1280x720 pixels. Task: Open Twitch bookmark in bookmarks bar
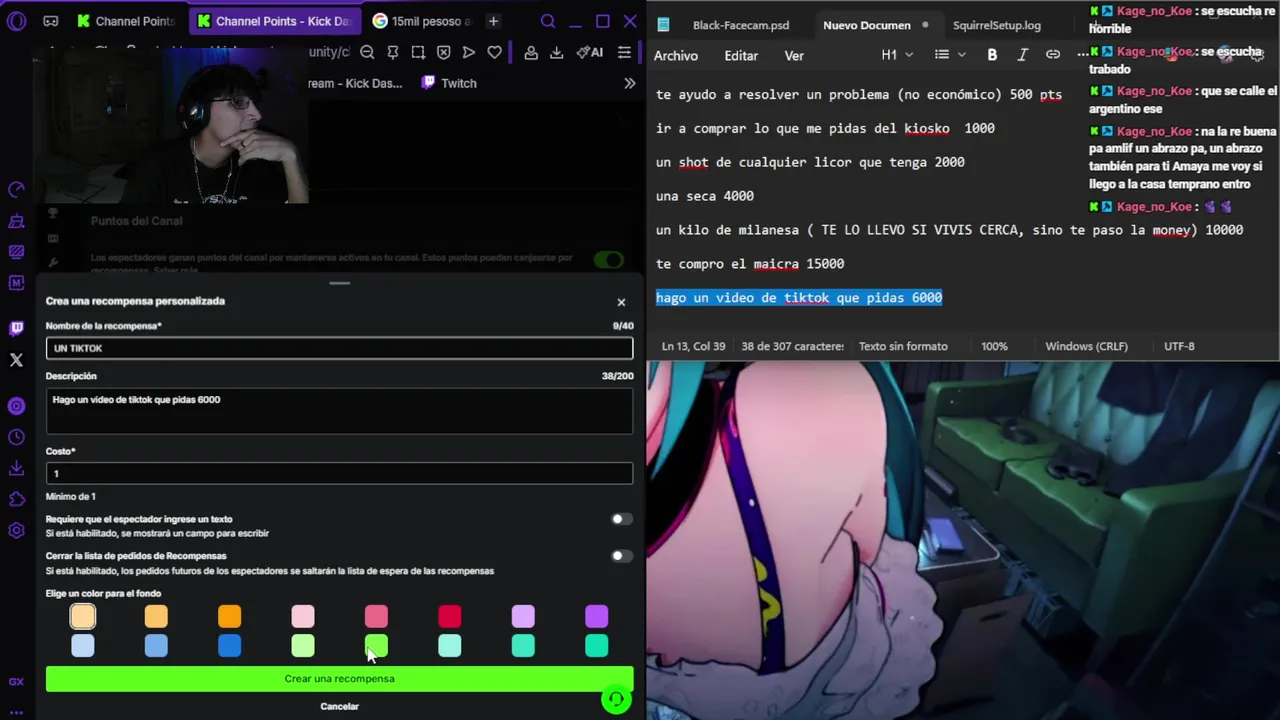click(448, 83)
